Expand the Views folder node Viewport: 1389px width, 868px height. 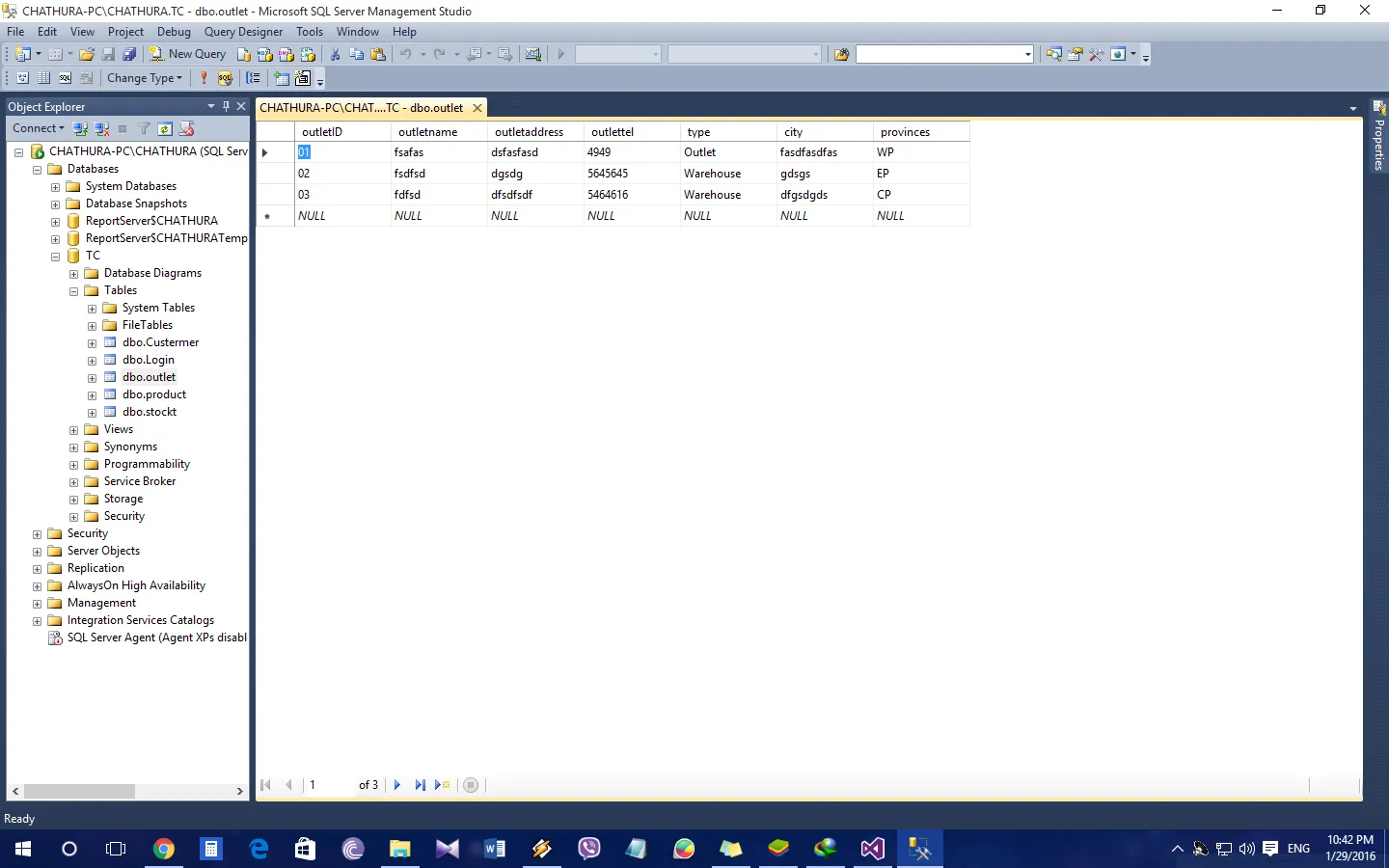tap(73, 430)
